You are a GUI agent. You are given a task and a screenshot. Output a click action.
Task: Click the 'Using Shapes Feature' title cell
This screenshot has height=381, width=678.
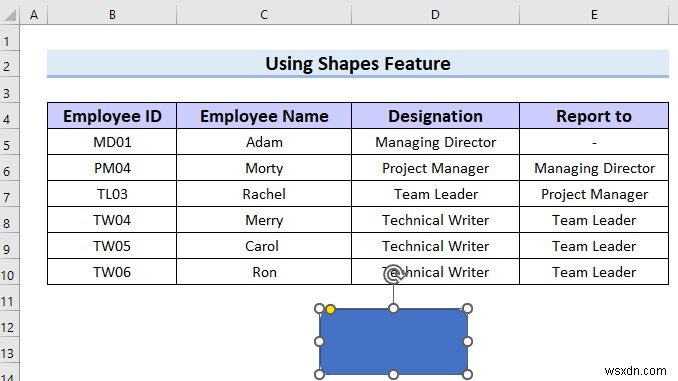pos(358,64)
